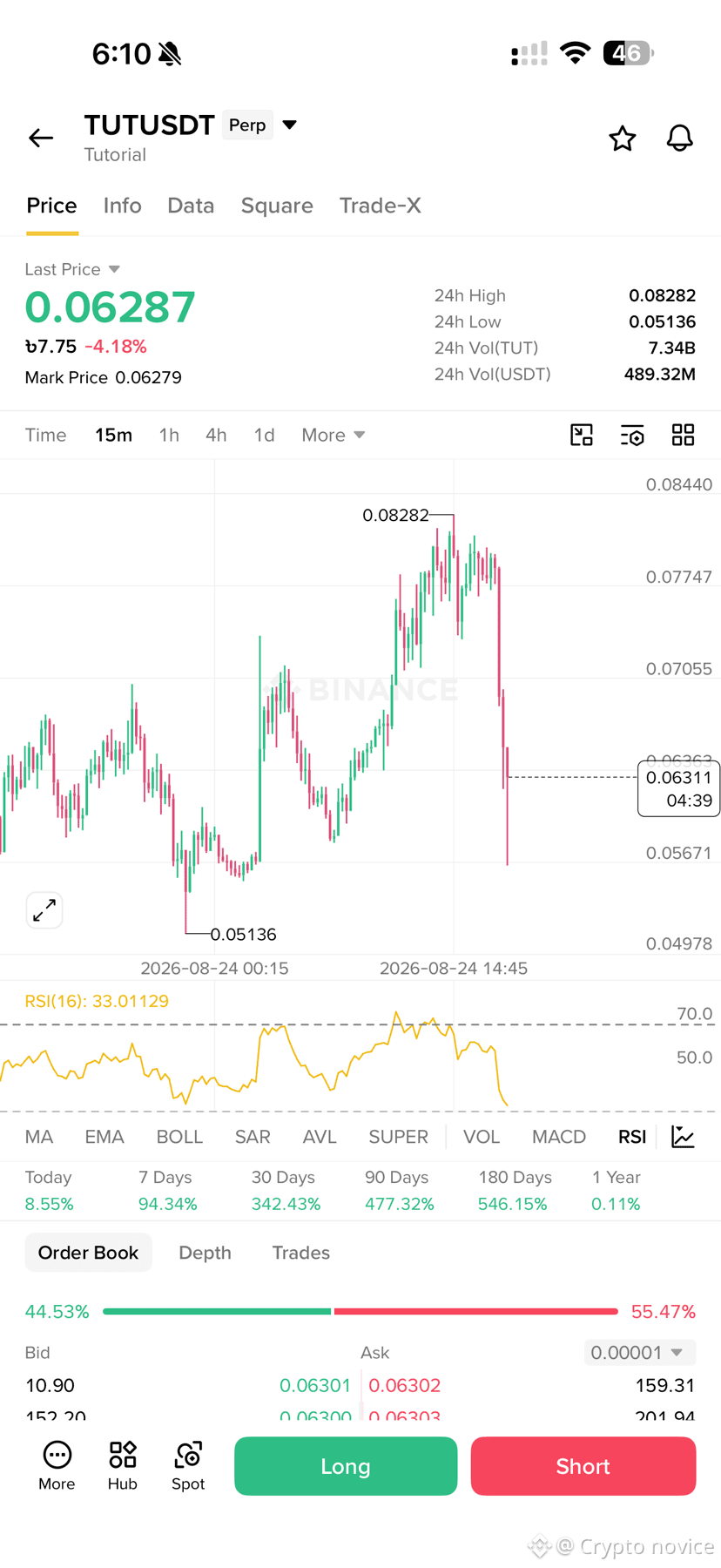Select the Price tab
The image size is (721, 1568).
pyautogui.click(x=51, y=206)
